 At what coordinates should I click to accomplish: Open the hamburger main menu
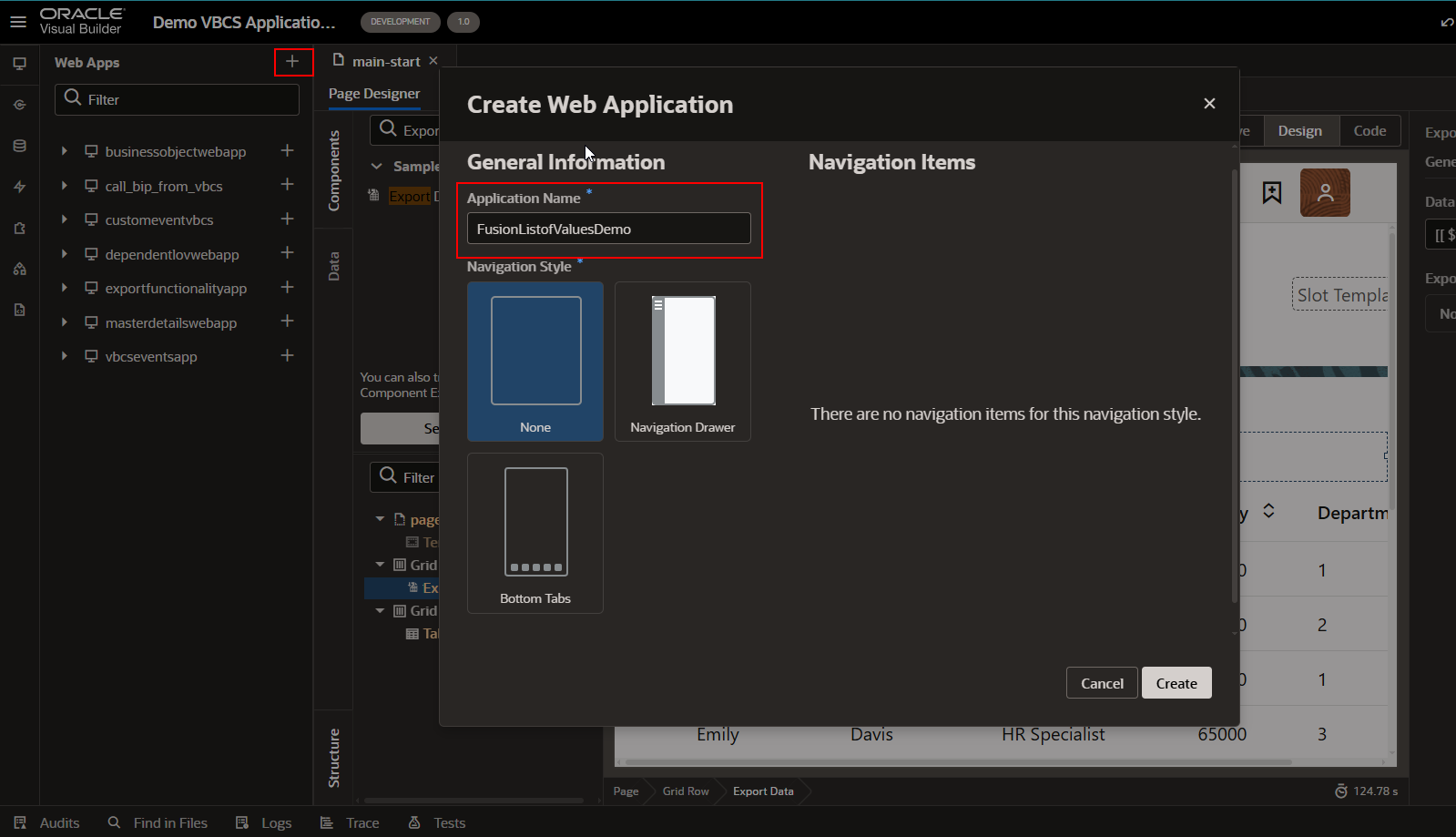(x=18, y=22)
